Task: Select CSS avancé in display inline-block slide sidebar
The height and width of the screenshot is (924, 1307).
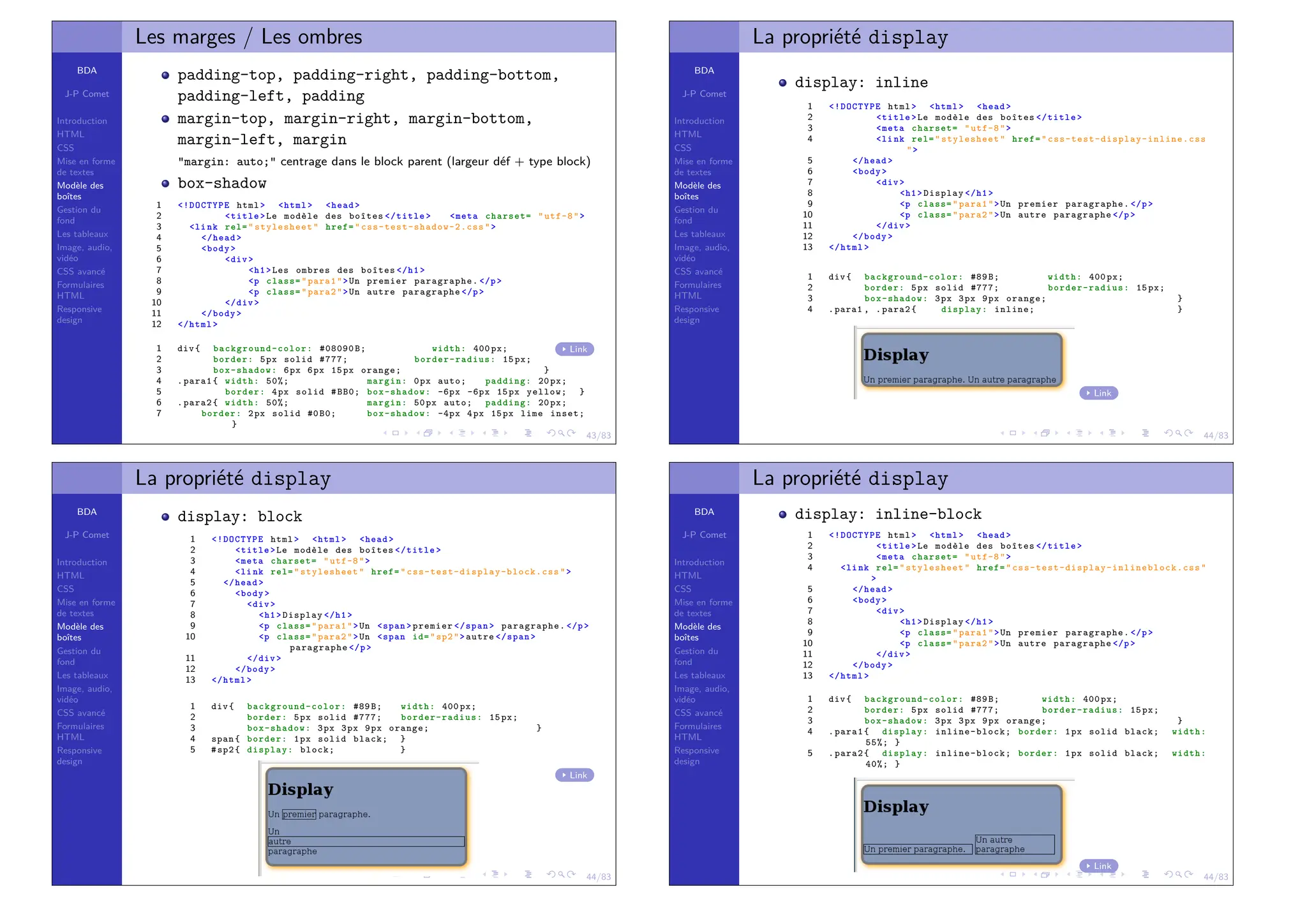Action: point(698,713)
